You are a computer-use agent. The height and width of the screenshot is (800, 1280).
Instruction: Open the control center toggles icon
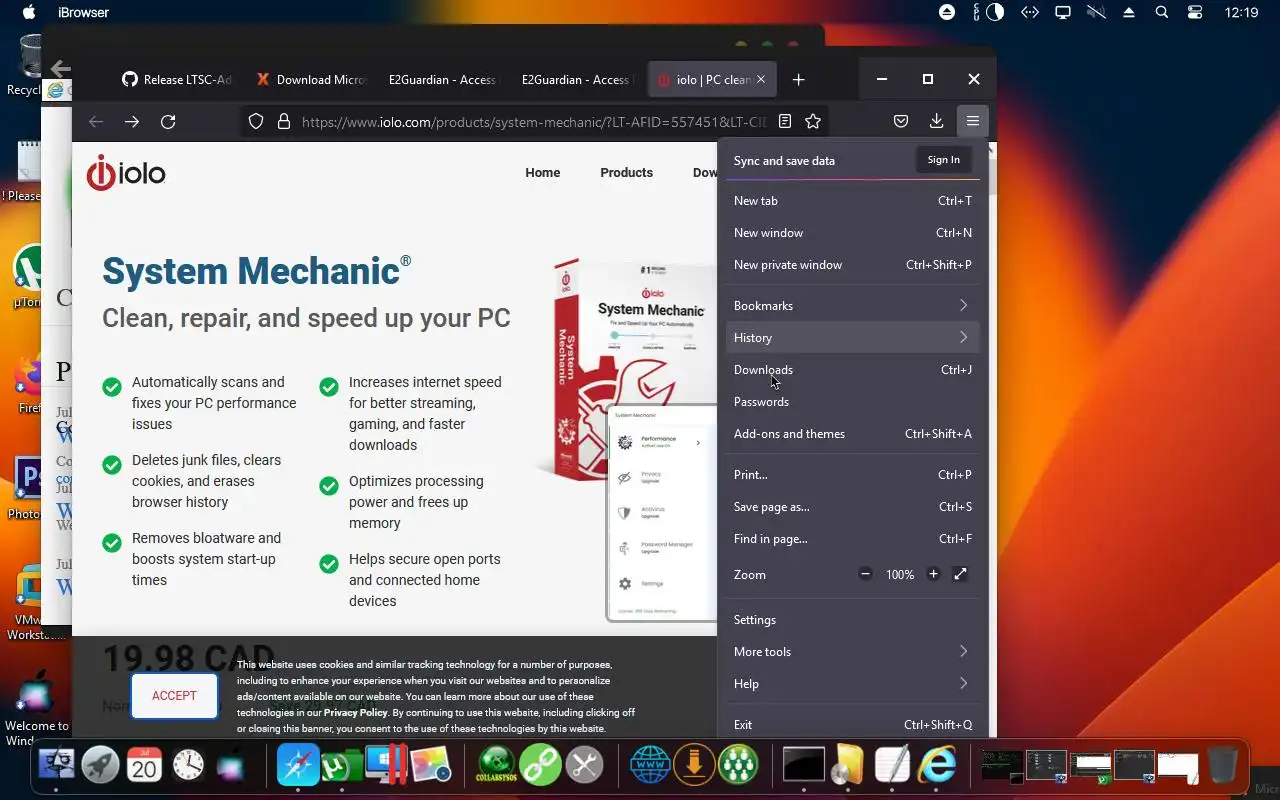1195,12
